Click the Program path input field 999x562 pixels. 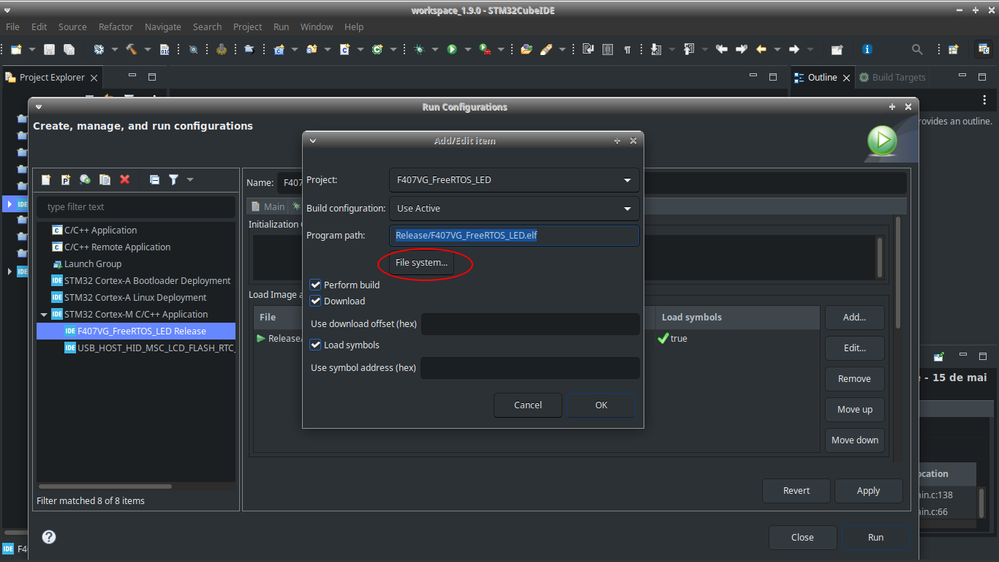514,236
